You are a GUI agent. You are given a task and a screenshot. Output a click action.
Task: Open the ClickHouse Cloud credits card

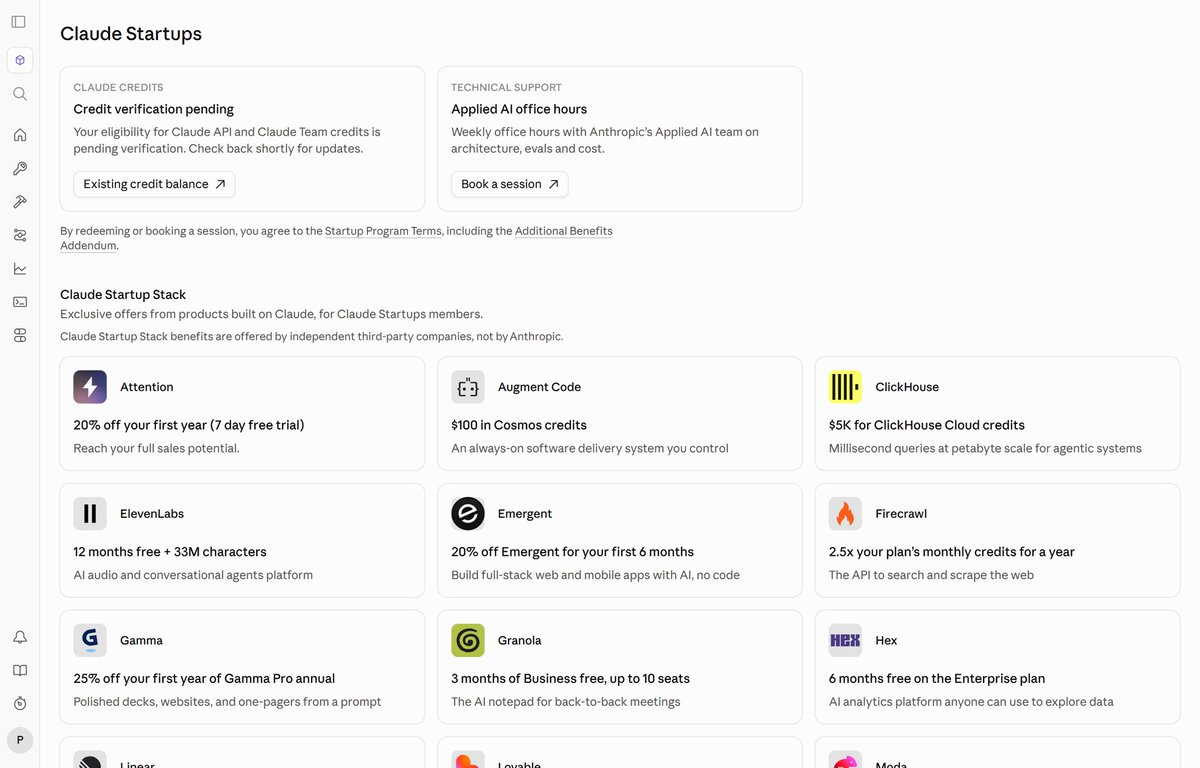pos(997,413)
